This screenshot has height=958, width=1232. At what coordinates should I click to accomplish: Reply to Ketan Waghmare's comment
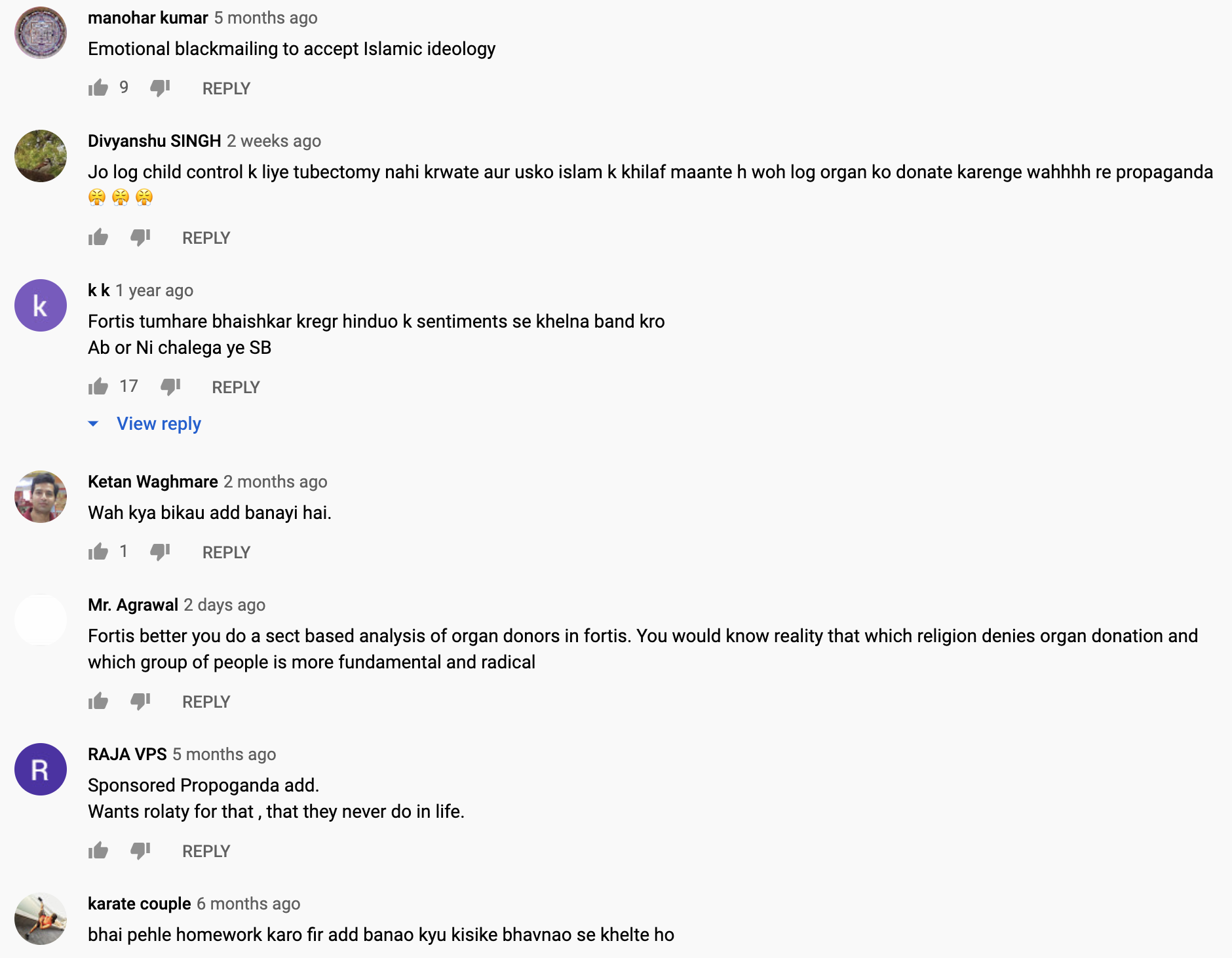pyautogui.click(x=226, y=552)
